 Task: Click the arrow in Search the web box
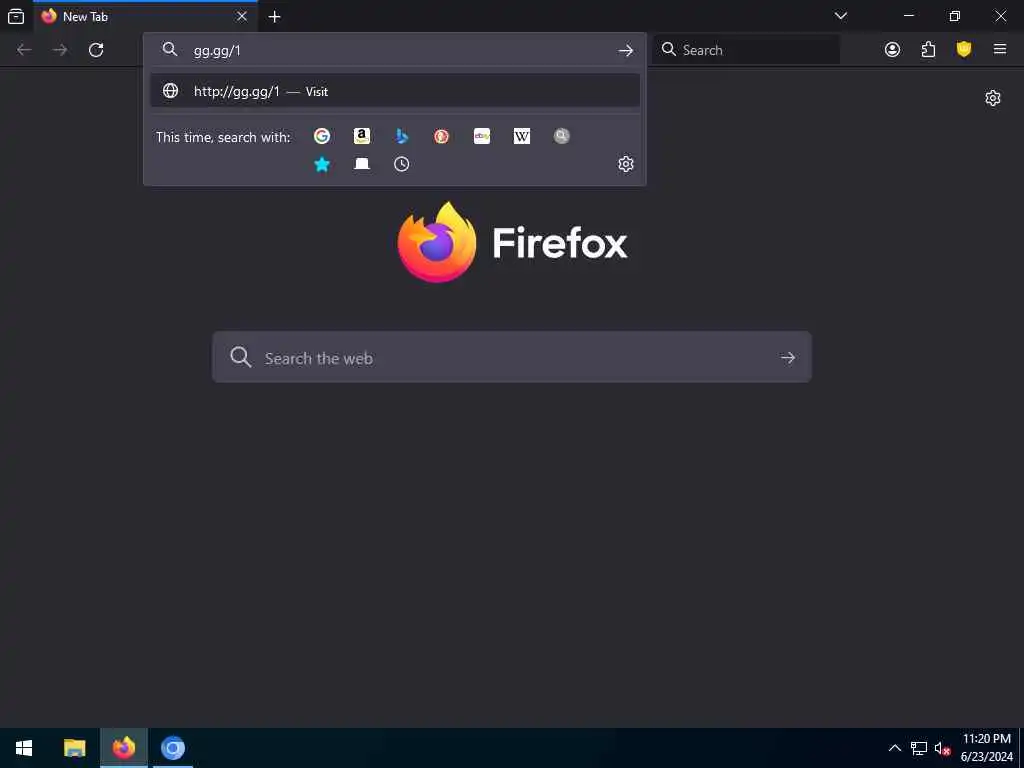tap(788, 357)
